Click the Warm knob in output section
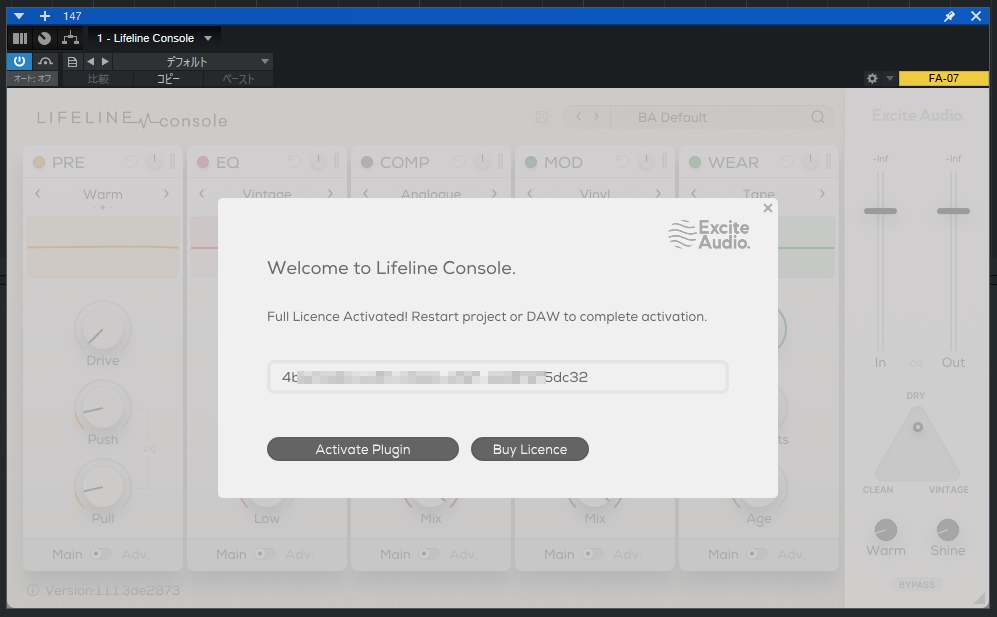The height and width of the screenshot is (617, 997). click(886, 530)
